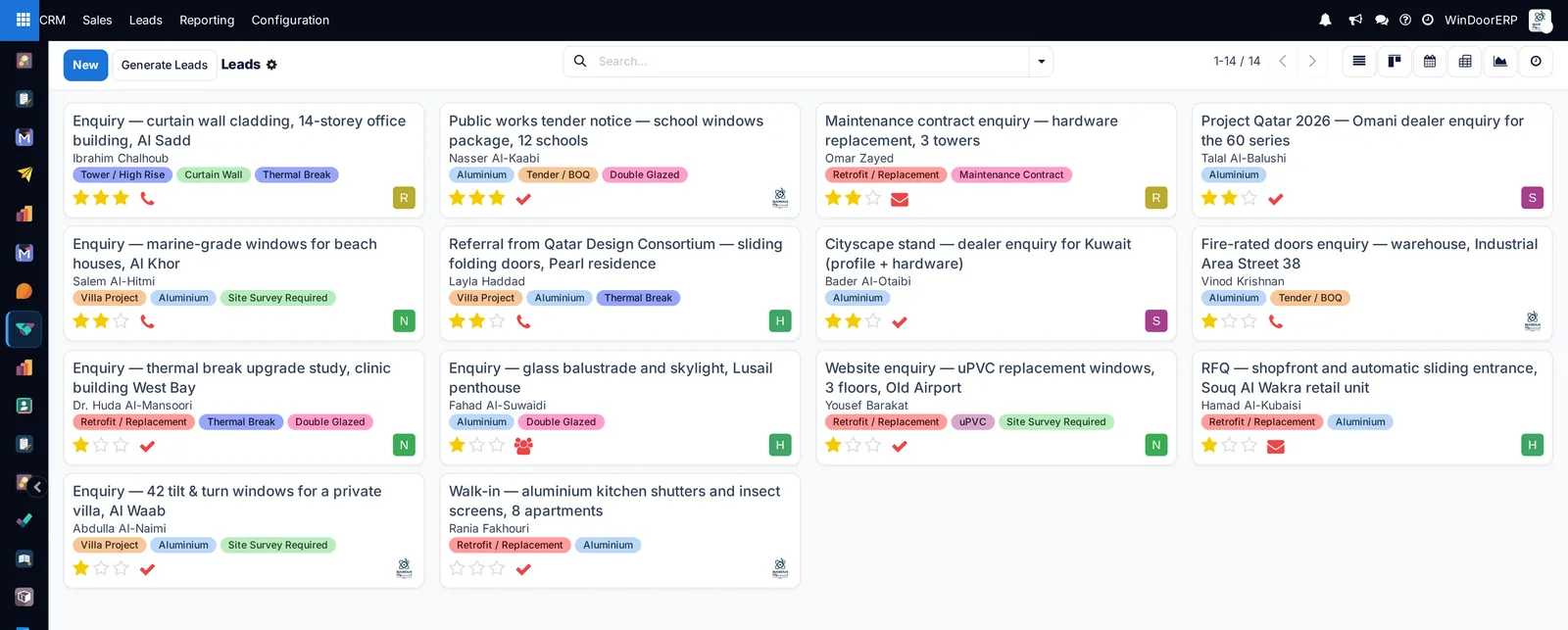Click the help question mark icon

pos(1405,20)
